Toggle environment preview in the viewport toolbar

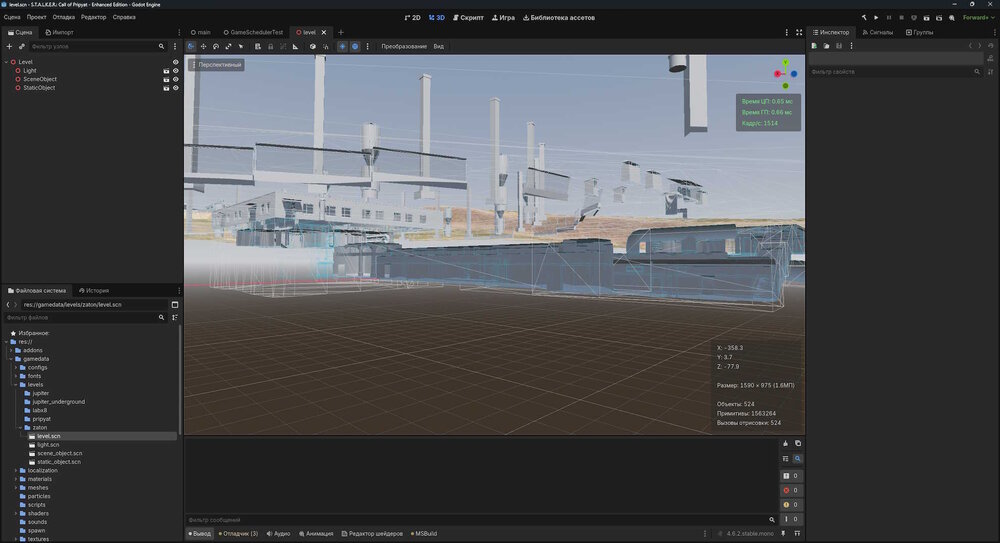pyautogui.click(x=355, y=47)
